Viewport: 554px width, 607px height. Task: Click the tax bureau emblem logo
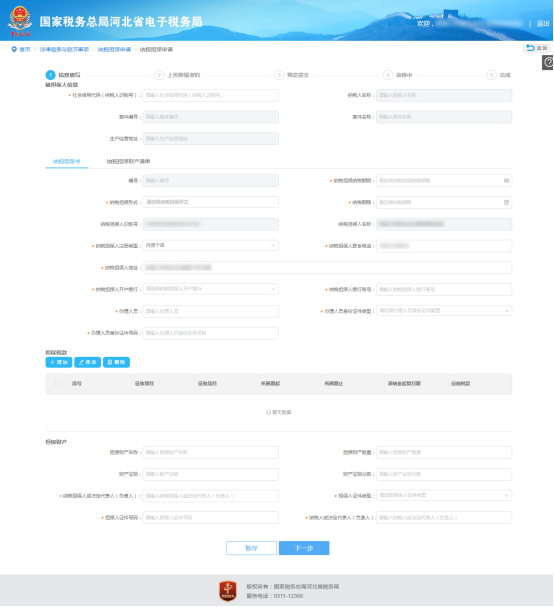[19, 21]
